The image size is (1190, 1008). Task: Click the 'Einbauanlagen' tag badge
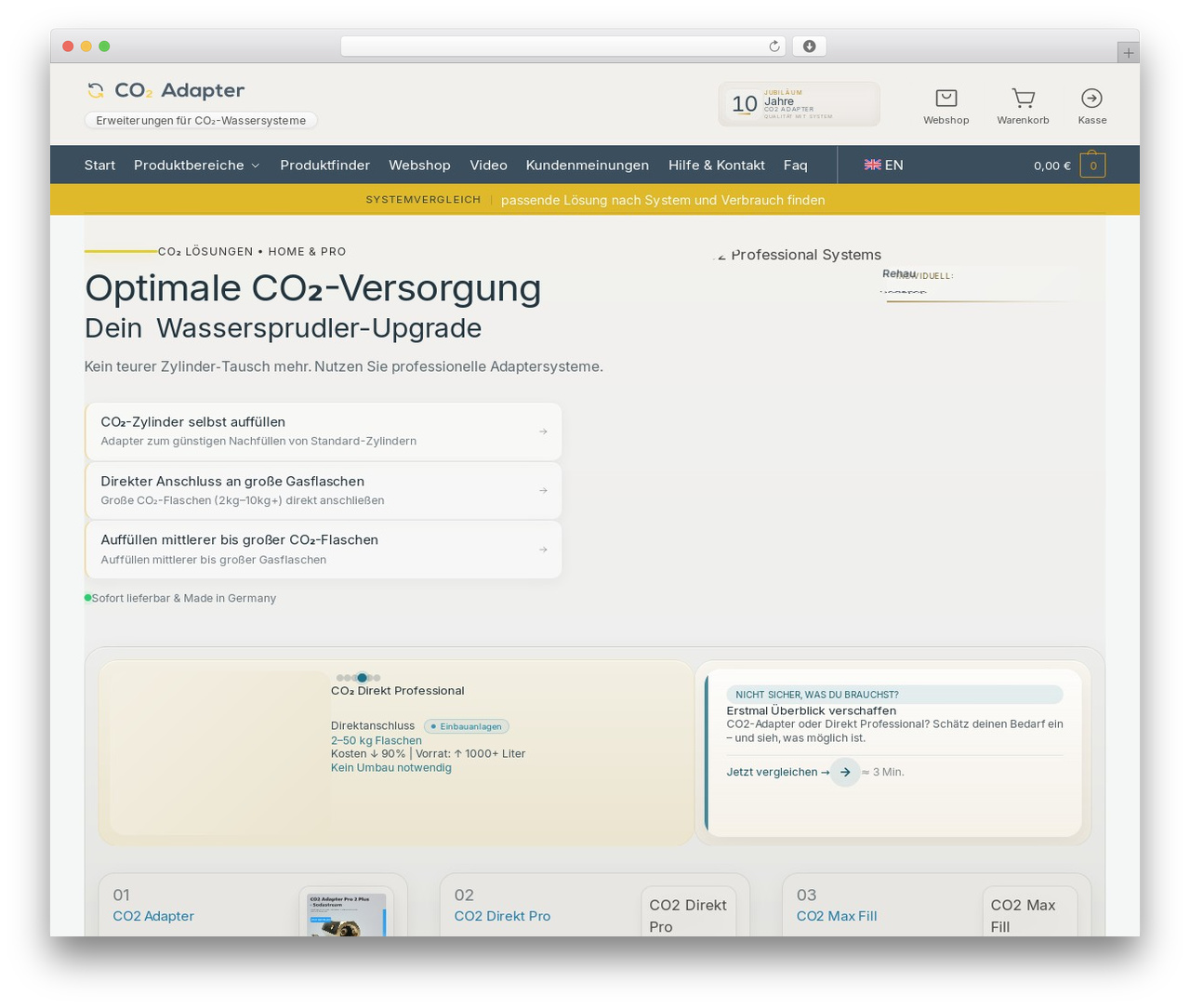click(x=467, y=726)
